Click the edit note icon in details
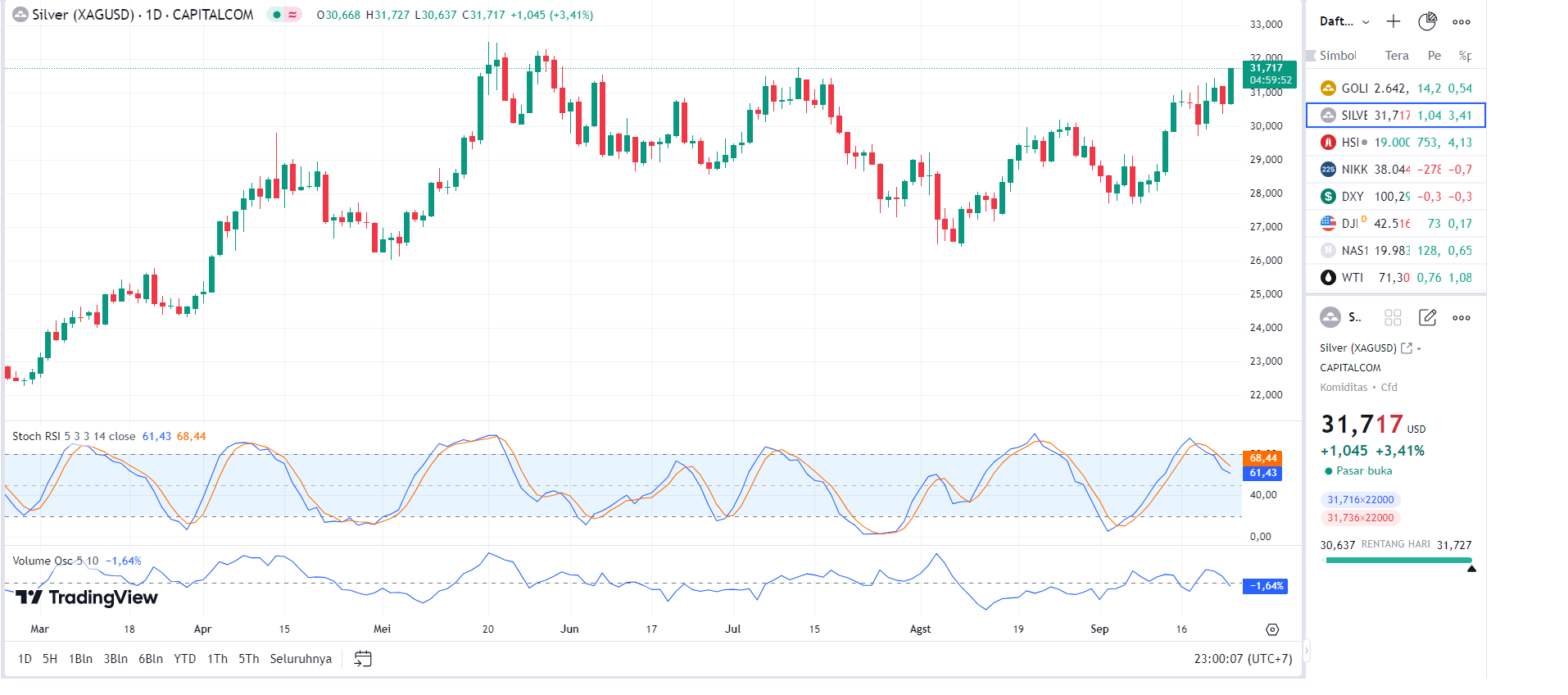 point(1427,317)
